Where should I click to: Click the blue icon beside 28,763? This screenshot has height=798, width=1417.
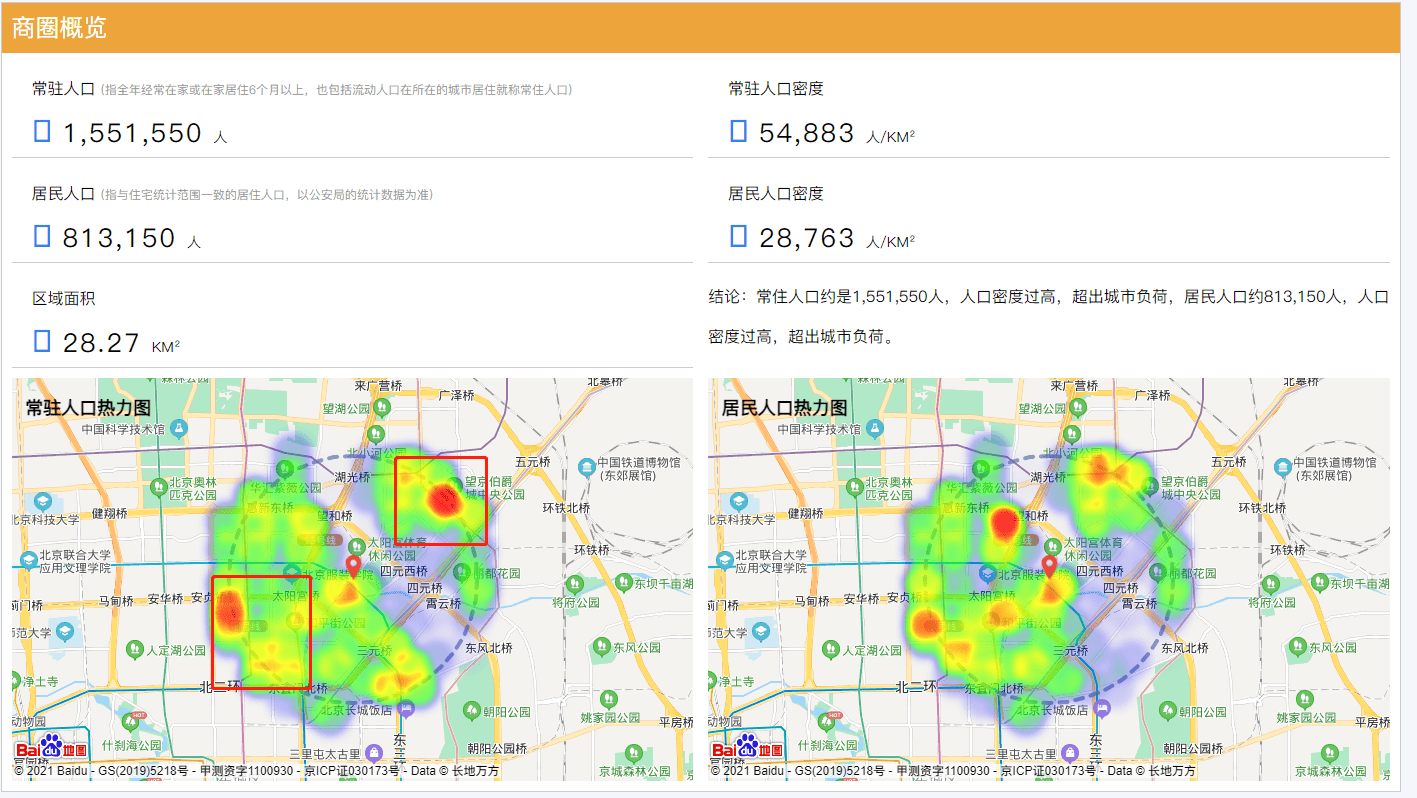738,235
